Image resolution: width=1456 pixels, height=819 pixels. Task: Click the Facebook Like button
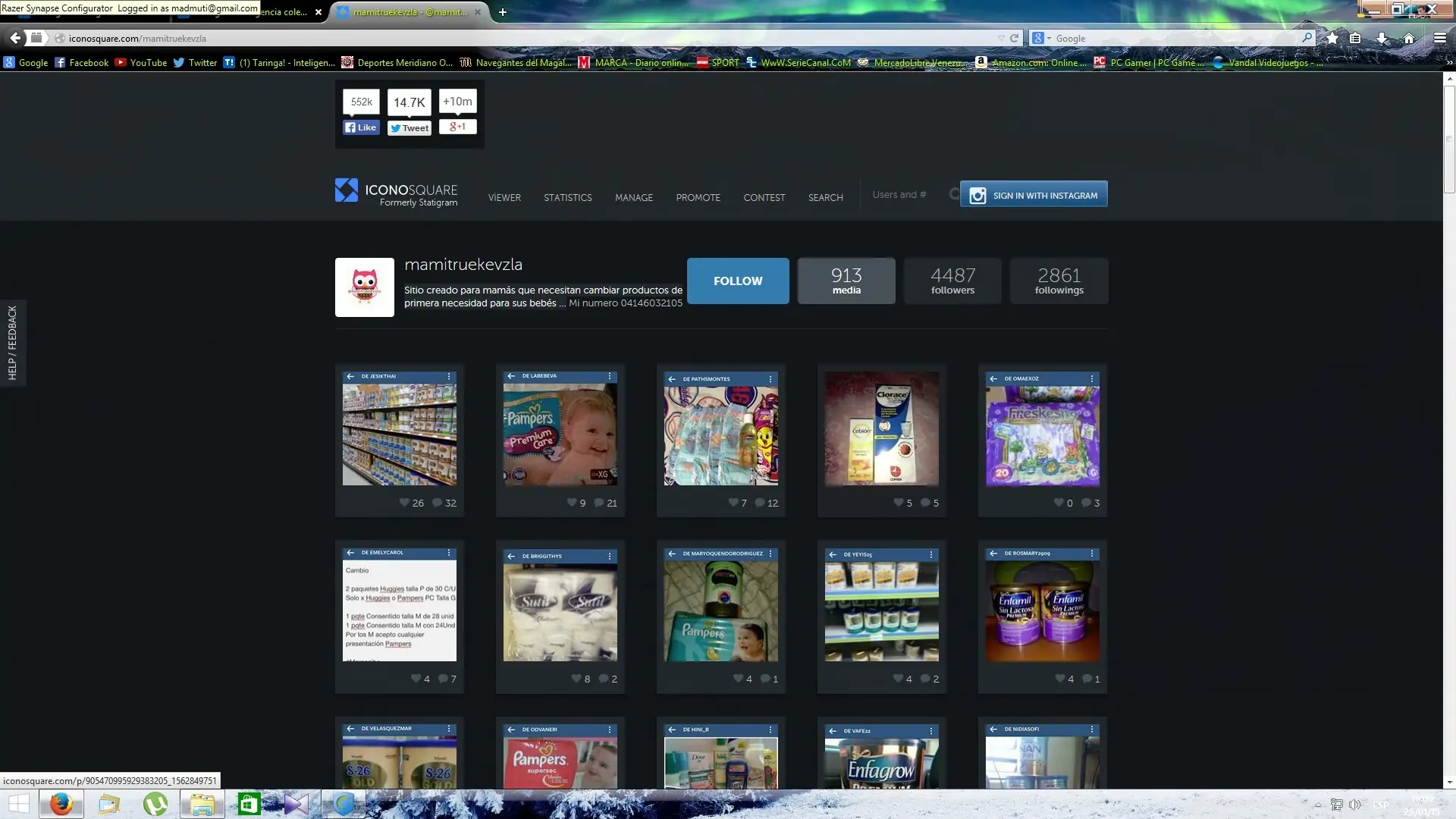point(361,127)
